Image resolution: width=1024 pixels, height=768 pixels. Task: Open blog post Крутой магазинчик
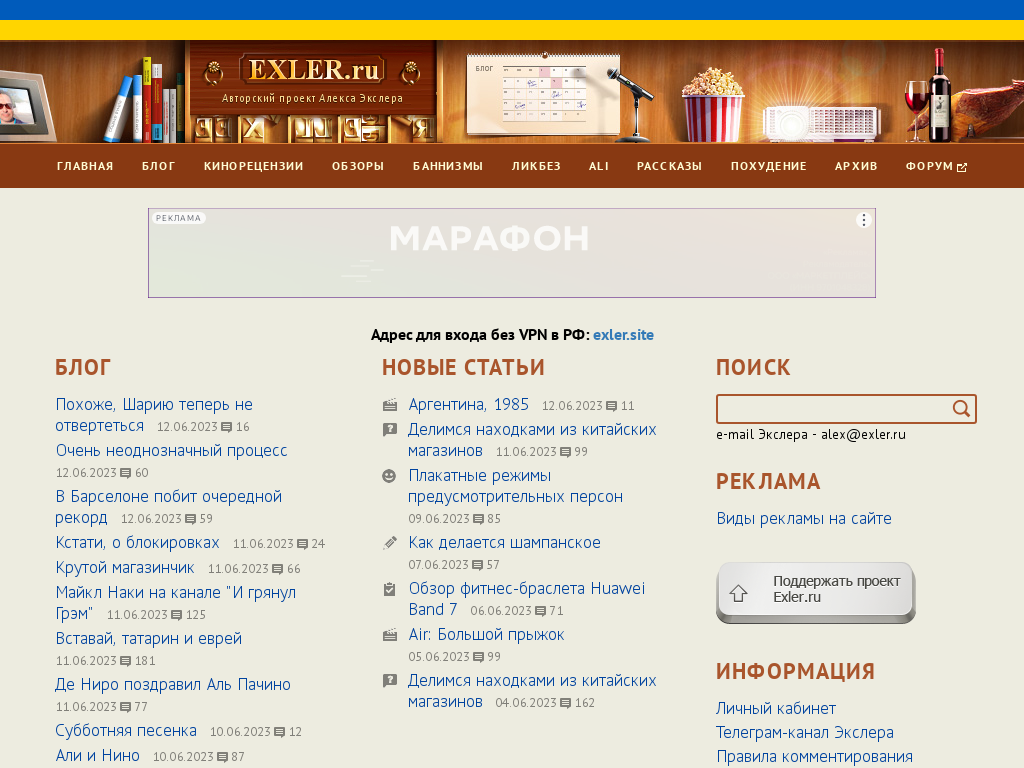pyautogui.click(x=125, y=568)
